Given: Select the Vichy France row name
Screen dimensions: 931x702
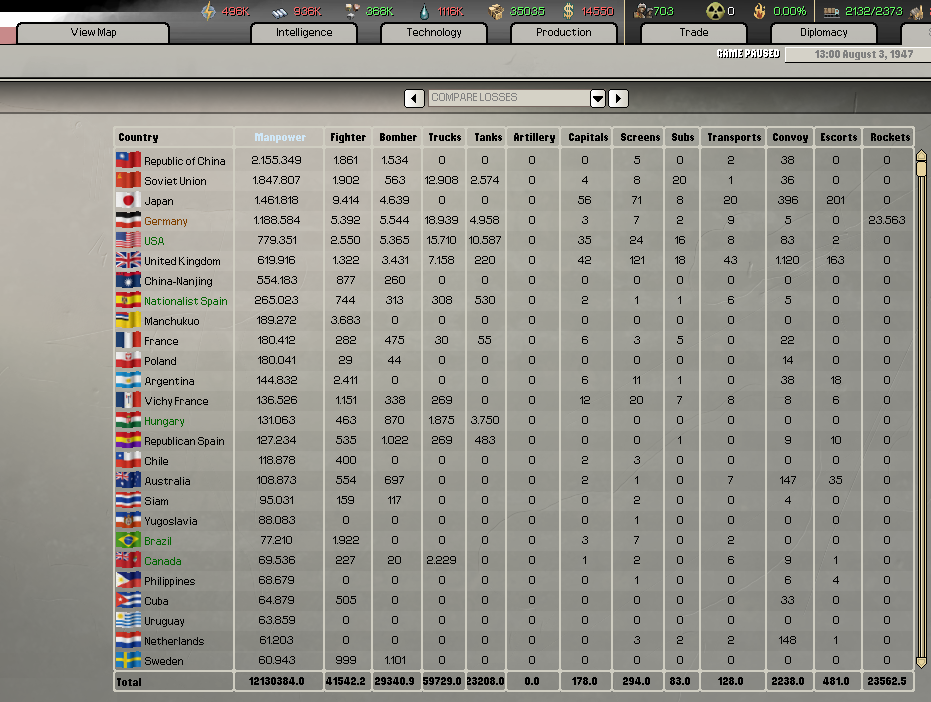Looking at the screenshot, I should coord(176,401).
